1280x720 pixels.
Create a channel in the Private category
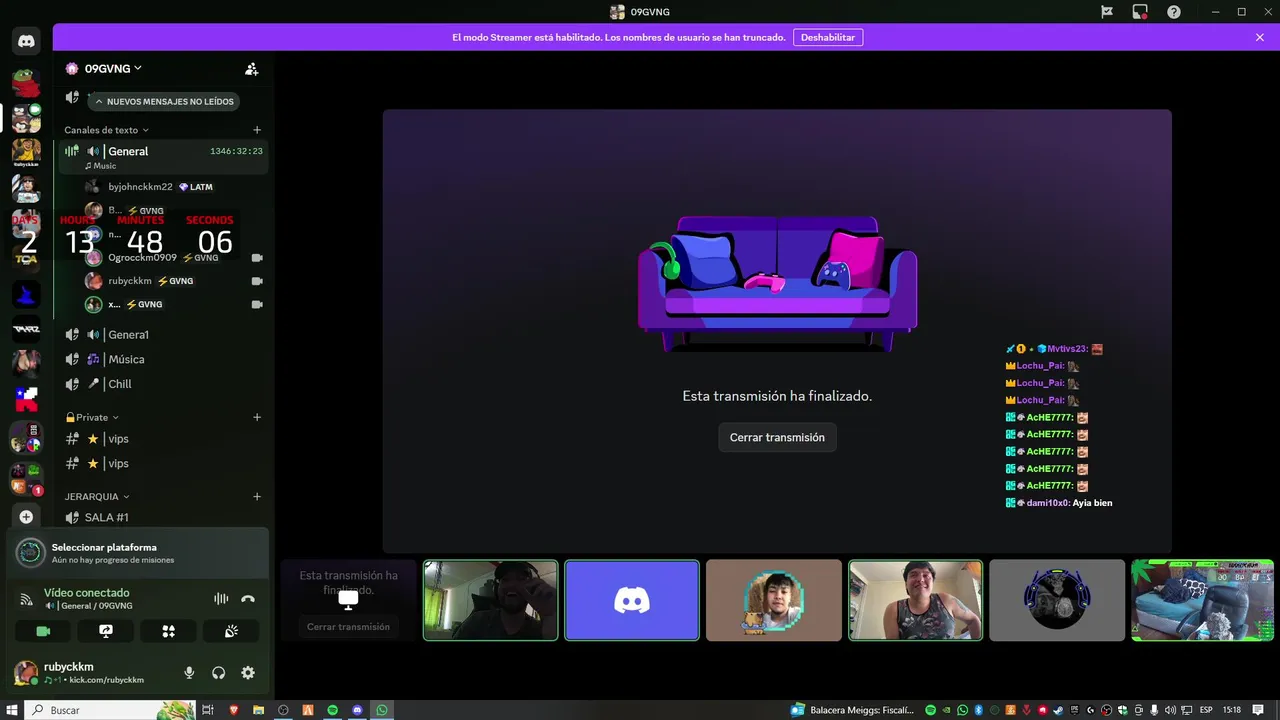257,417
